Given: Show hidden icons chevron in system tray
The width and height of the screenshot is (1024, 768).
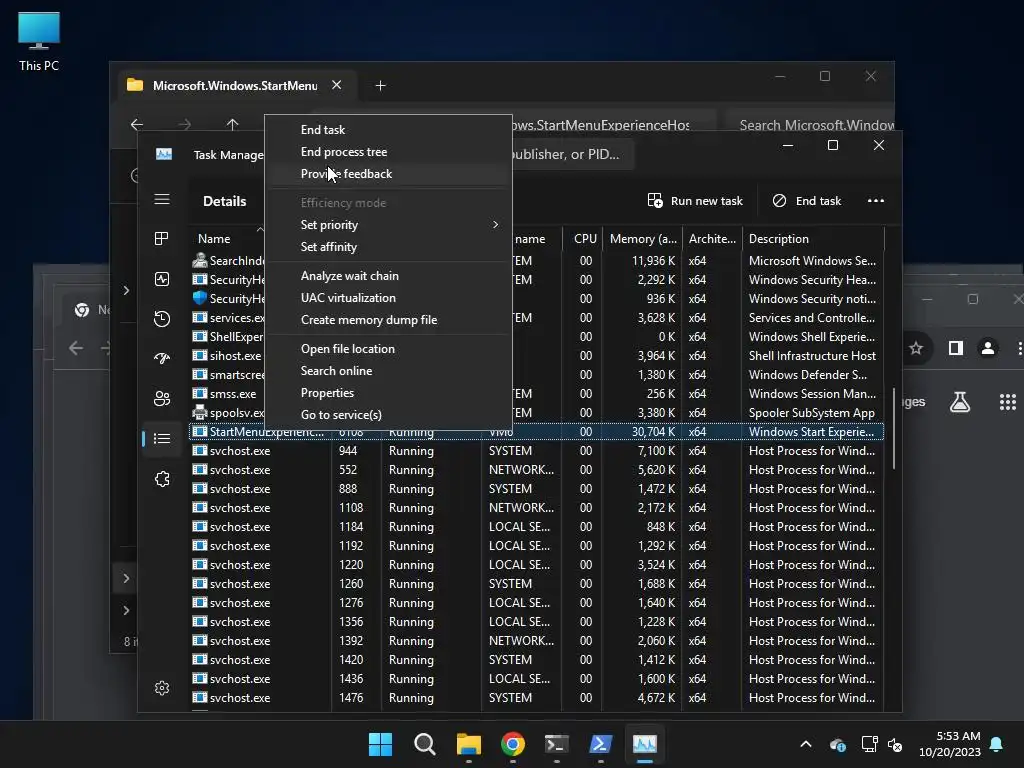Looking at the screenshot, I should coord(806,744).
